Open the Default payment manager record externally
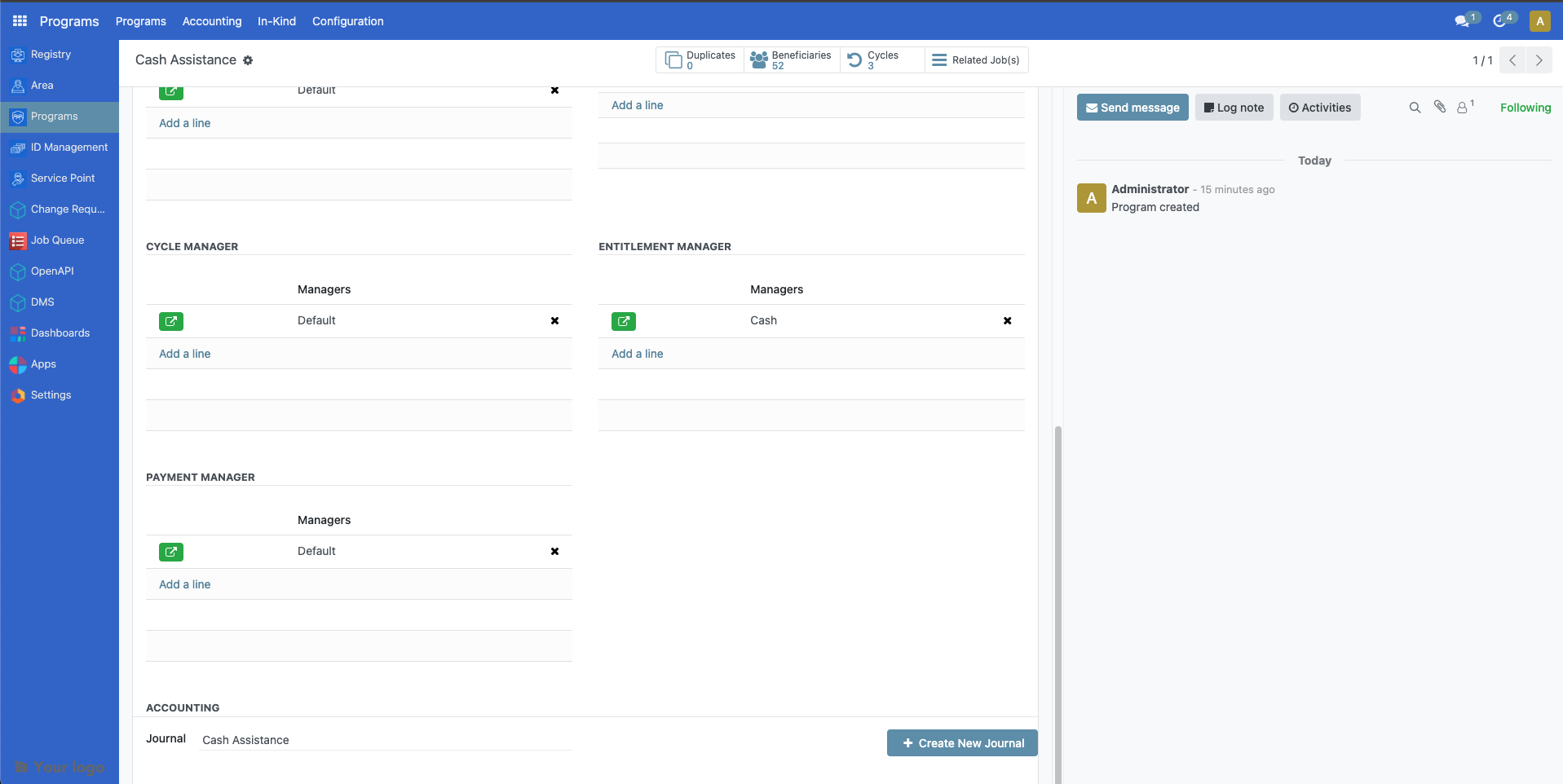 [x=170, y=552]
